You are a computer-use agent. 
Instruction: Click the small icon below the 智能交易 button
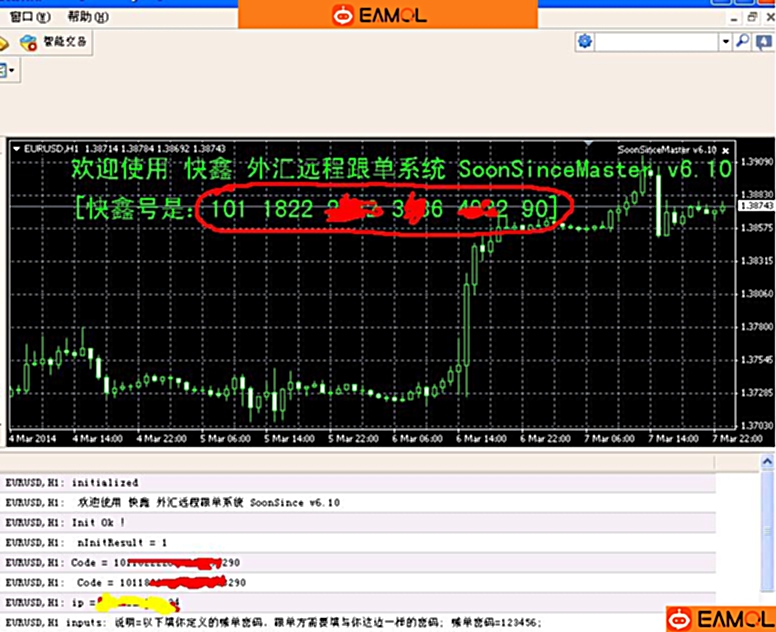click(x=3, y=70)
